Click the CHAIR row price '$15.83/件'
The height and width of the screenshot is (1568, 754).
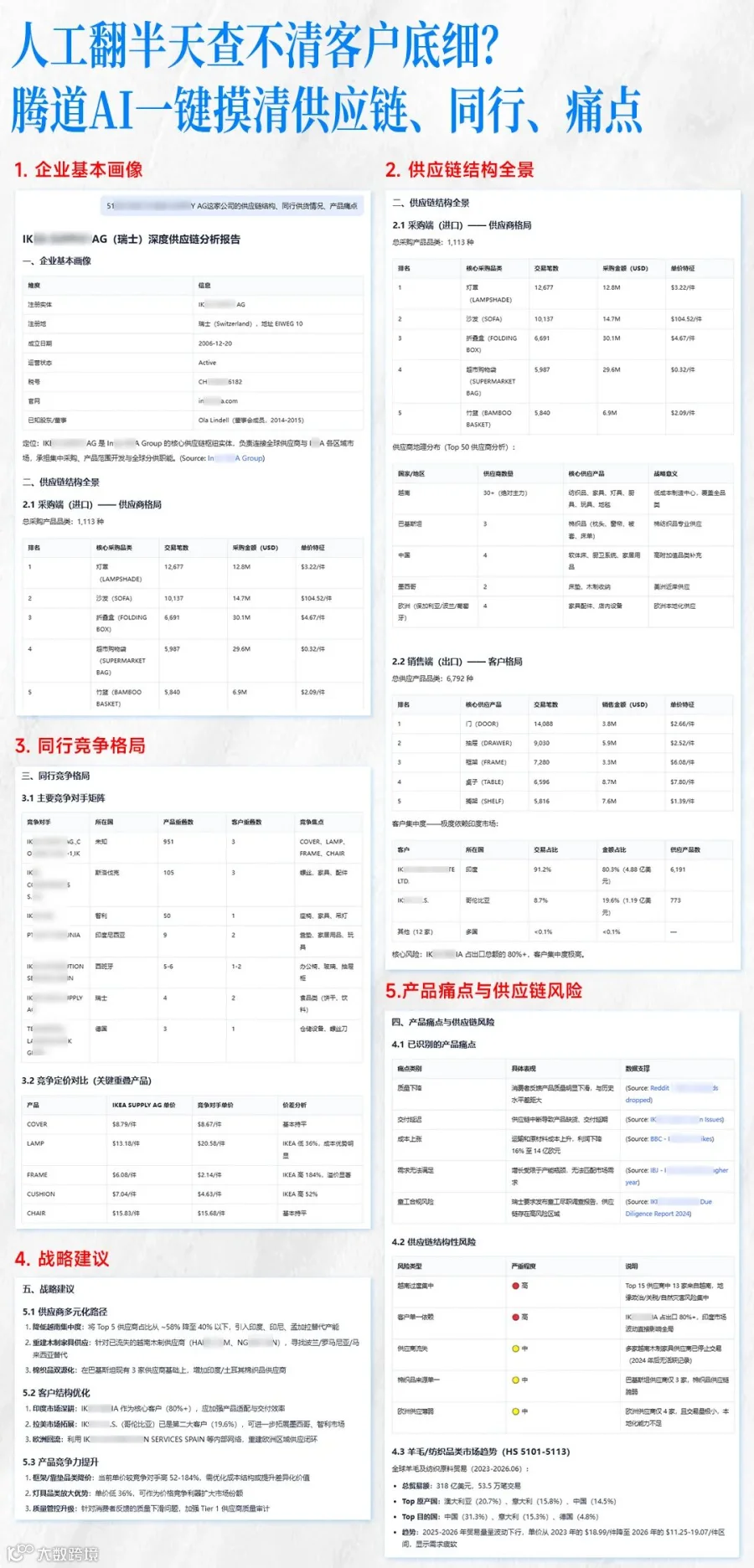126,1213
